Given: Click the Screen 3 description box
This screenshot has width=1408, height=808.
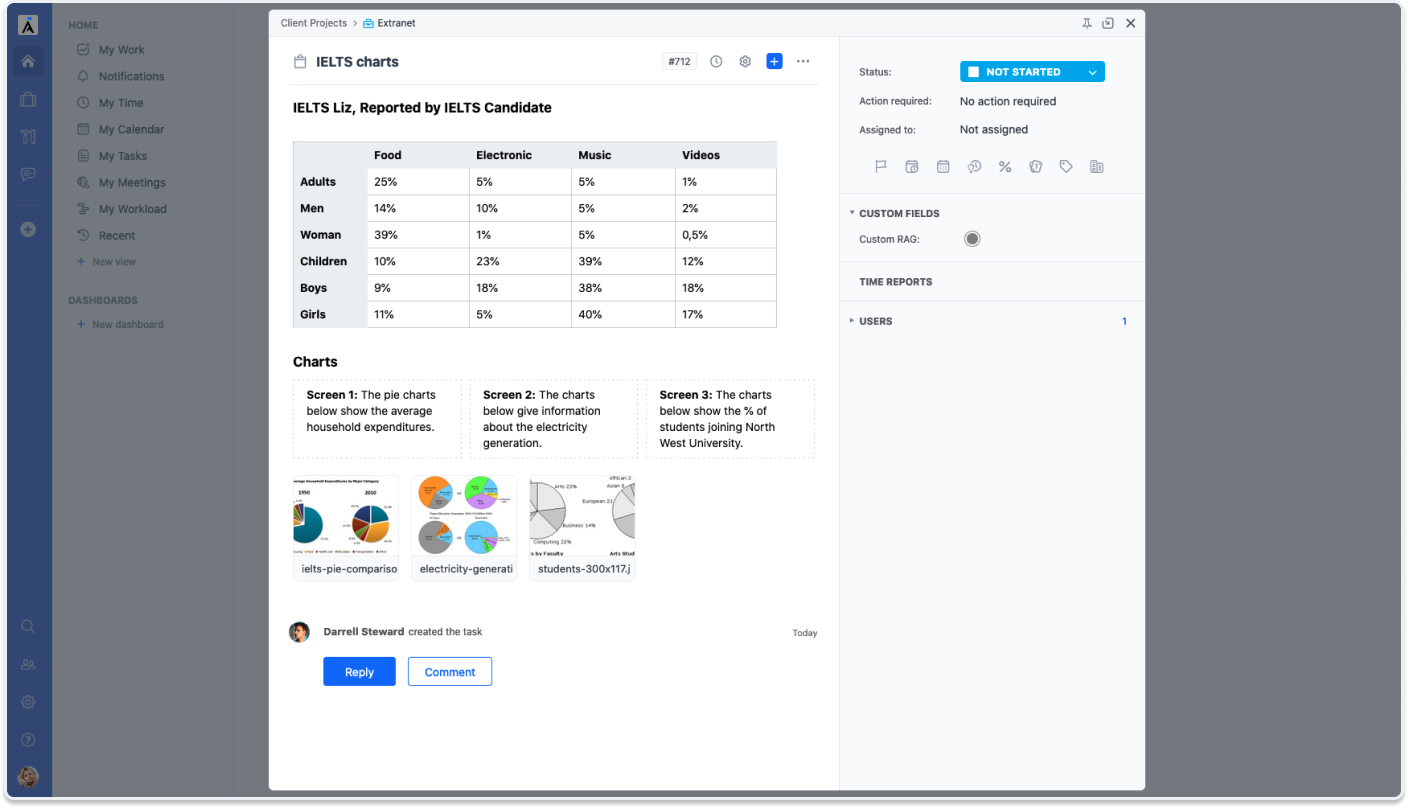Looking at the screenshot, I should tap(730, 418).
